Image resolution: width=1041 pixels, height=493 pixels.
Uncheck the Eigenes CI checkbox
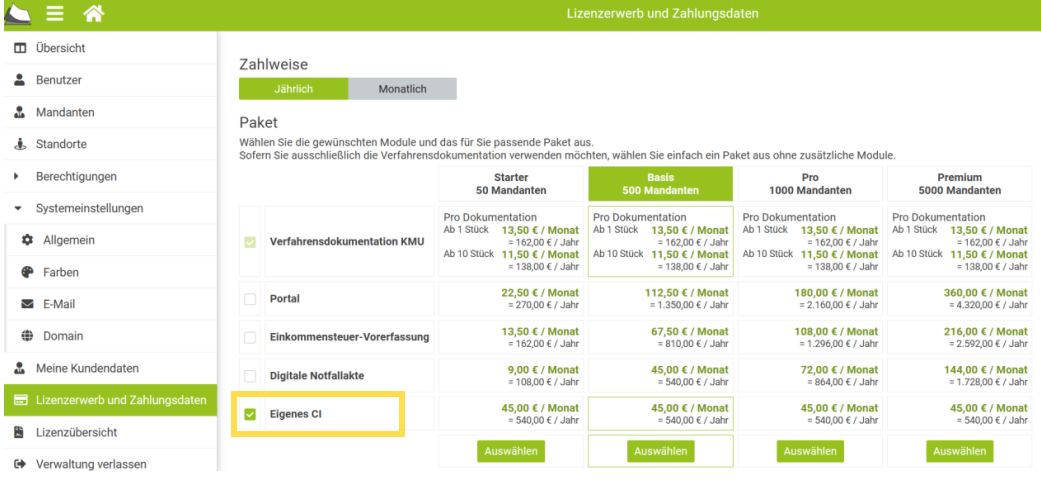(250, 414)
